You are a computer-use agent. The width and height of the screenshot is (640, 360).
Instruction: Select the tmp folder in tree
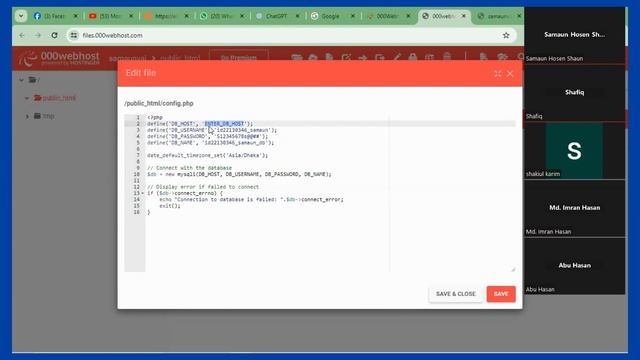[x=44, y=116]
